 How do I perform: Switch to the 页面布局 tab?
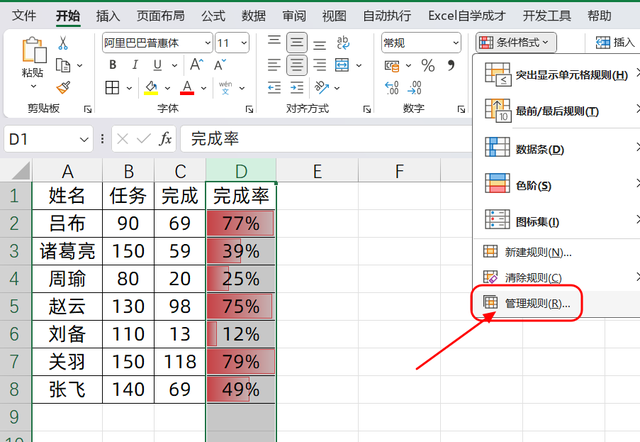[160, 16]
